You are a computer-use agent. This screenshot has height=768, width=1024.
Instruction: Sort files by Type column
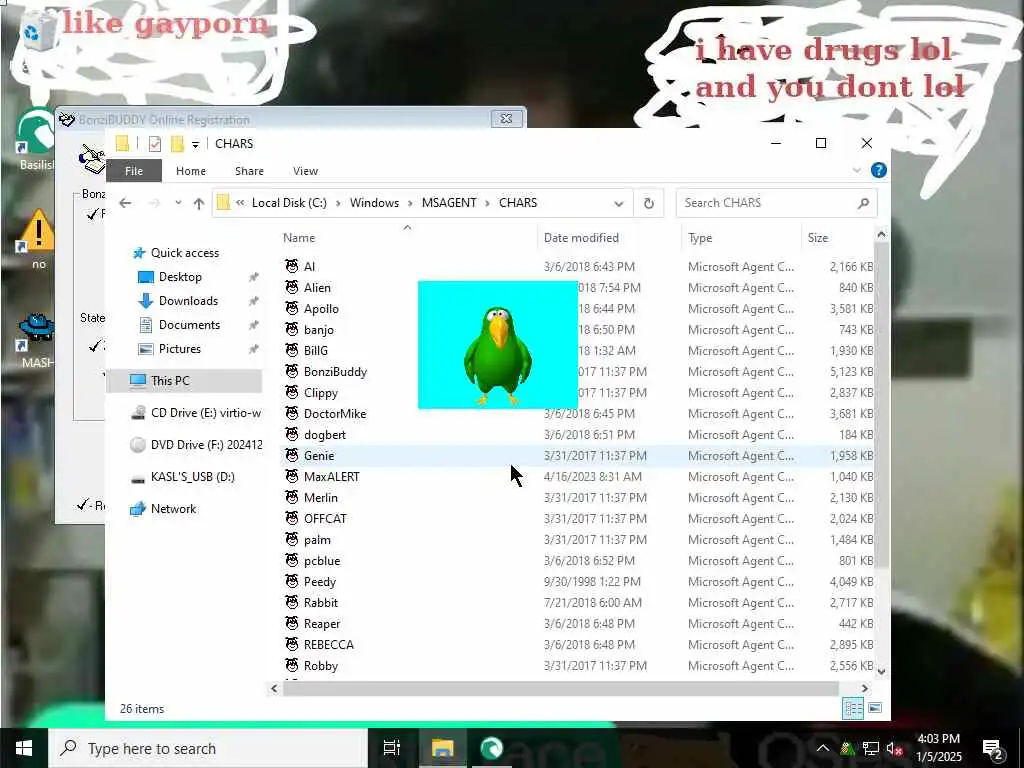(741, 238)
